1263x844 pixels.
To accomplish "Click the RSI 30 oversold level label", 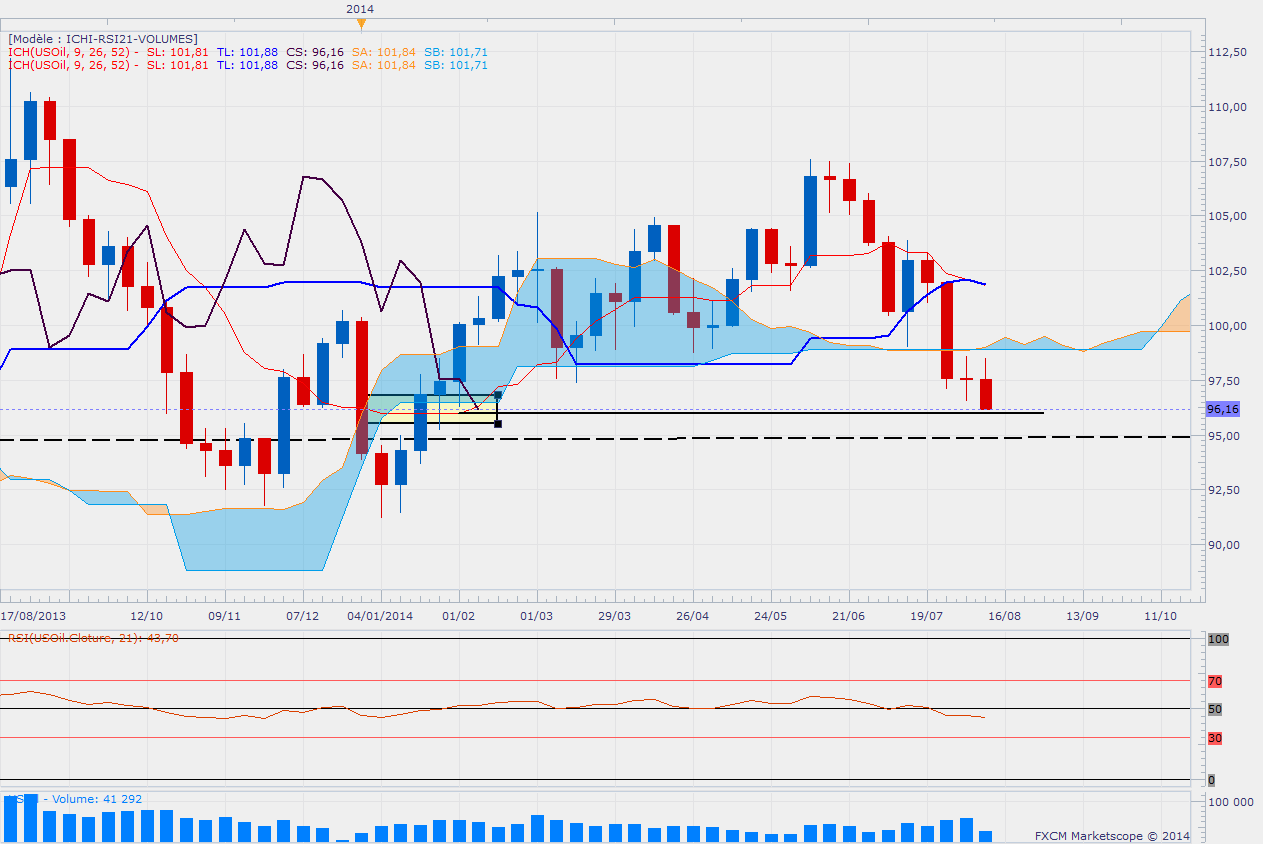I will [1215, 738].
